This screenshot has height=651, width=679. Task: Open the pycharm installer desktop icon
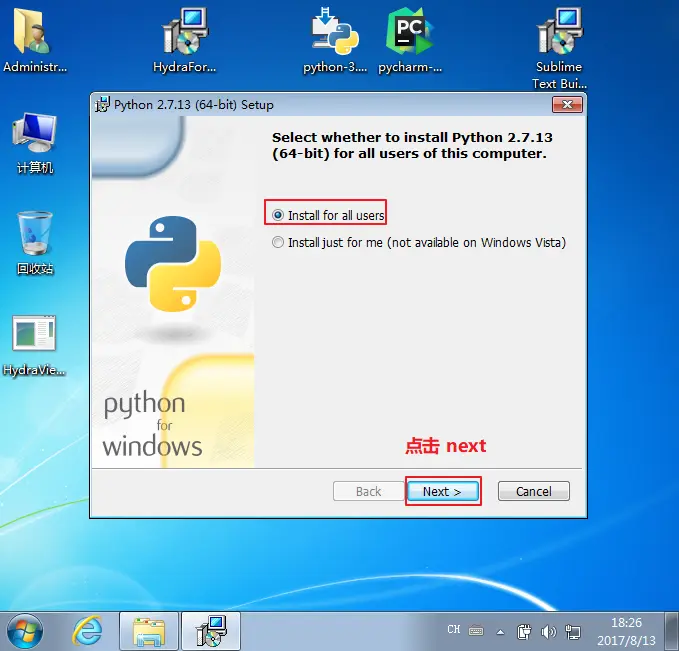[410, 40]
